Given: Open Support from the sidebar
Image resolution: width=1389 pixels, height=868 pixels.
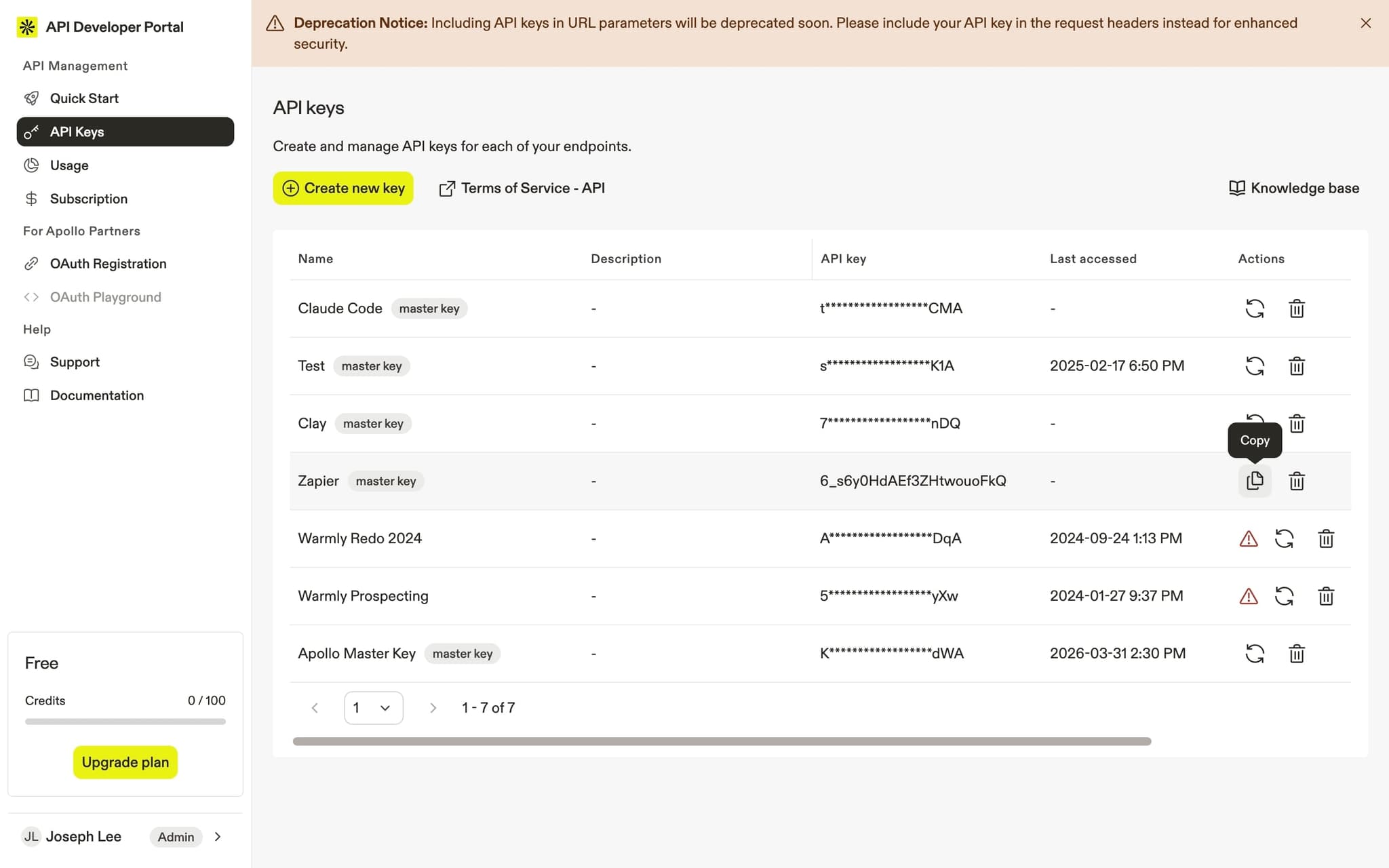Looking at the screenshot, I should [x=74, y=361].
